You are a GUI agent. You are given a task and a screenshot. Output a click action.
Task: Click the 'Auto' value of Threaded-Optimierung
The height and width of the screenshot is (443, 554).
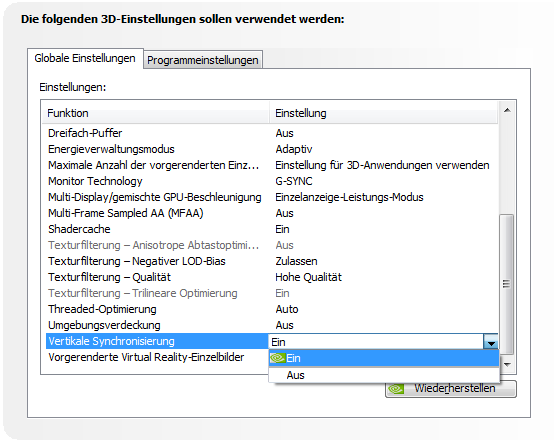[x=287, y=309]
